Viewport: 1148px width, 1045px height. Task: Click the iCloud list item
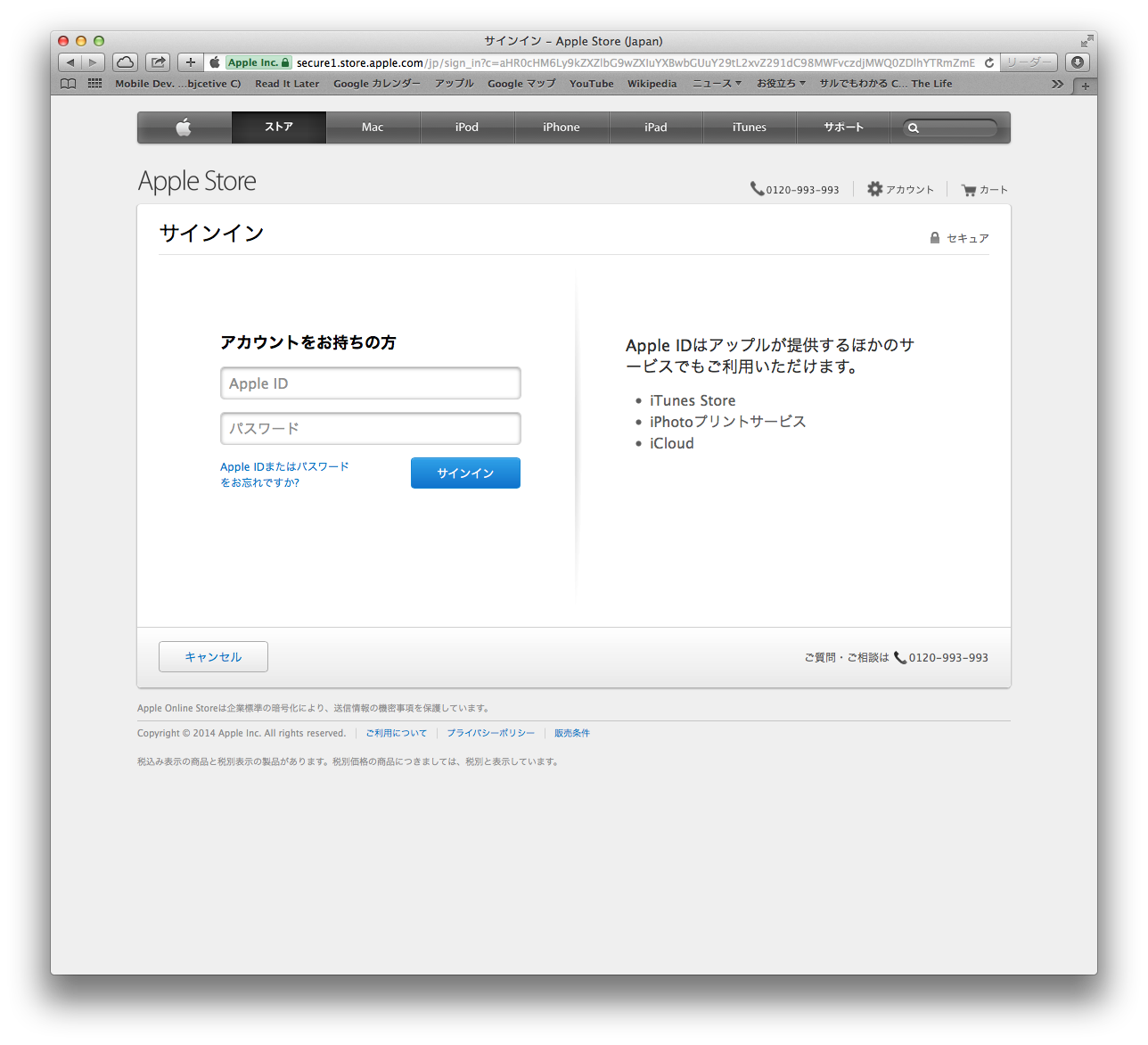(672, 444)
